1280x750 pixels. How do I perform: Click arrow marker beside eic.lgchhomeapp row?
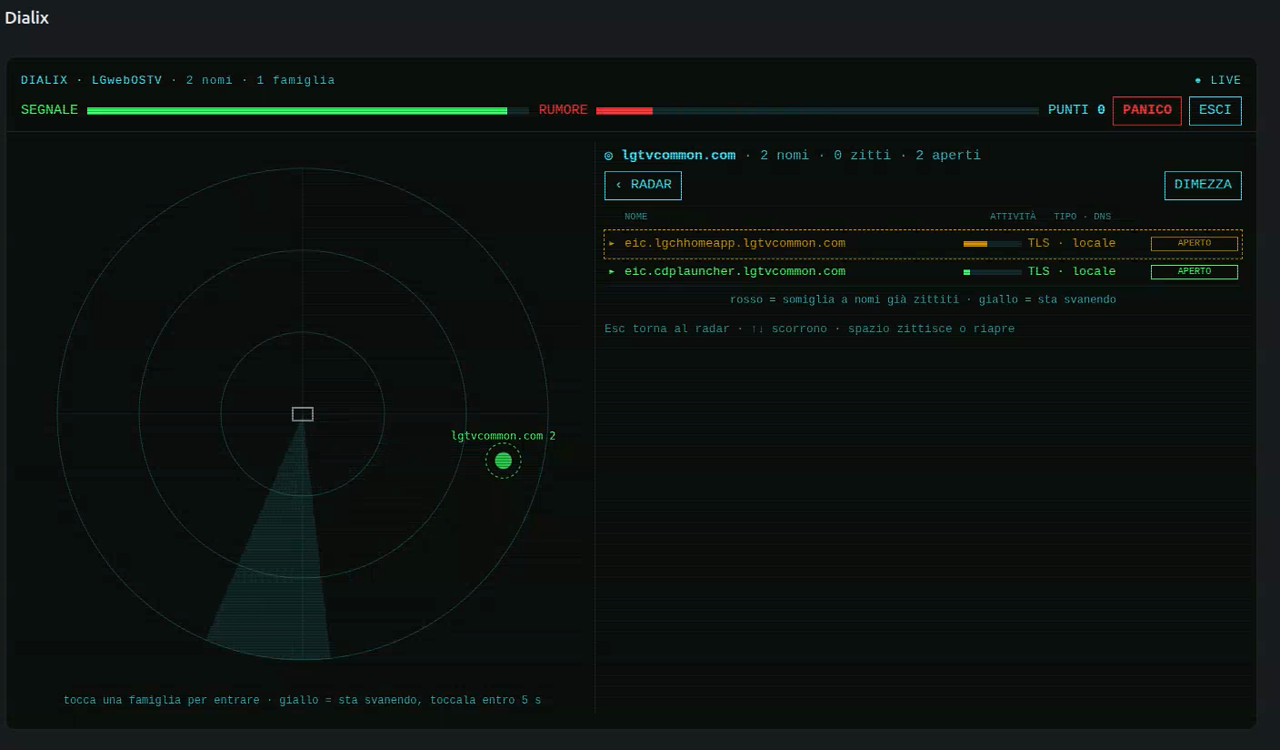tap(612, 243)
